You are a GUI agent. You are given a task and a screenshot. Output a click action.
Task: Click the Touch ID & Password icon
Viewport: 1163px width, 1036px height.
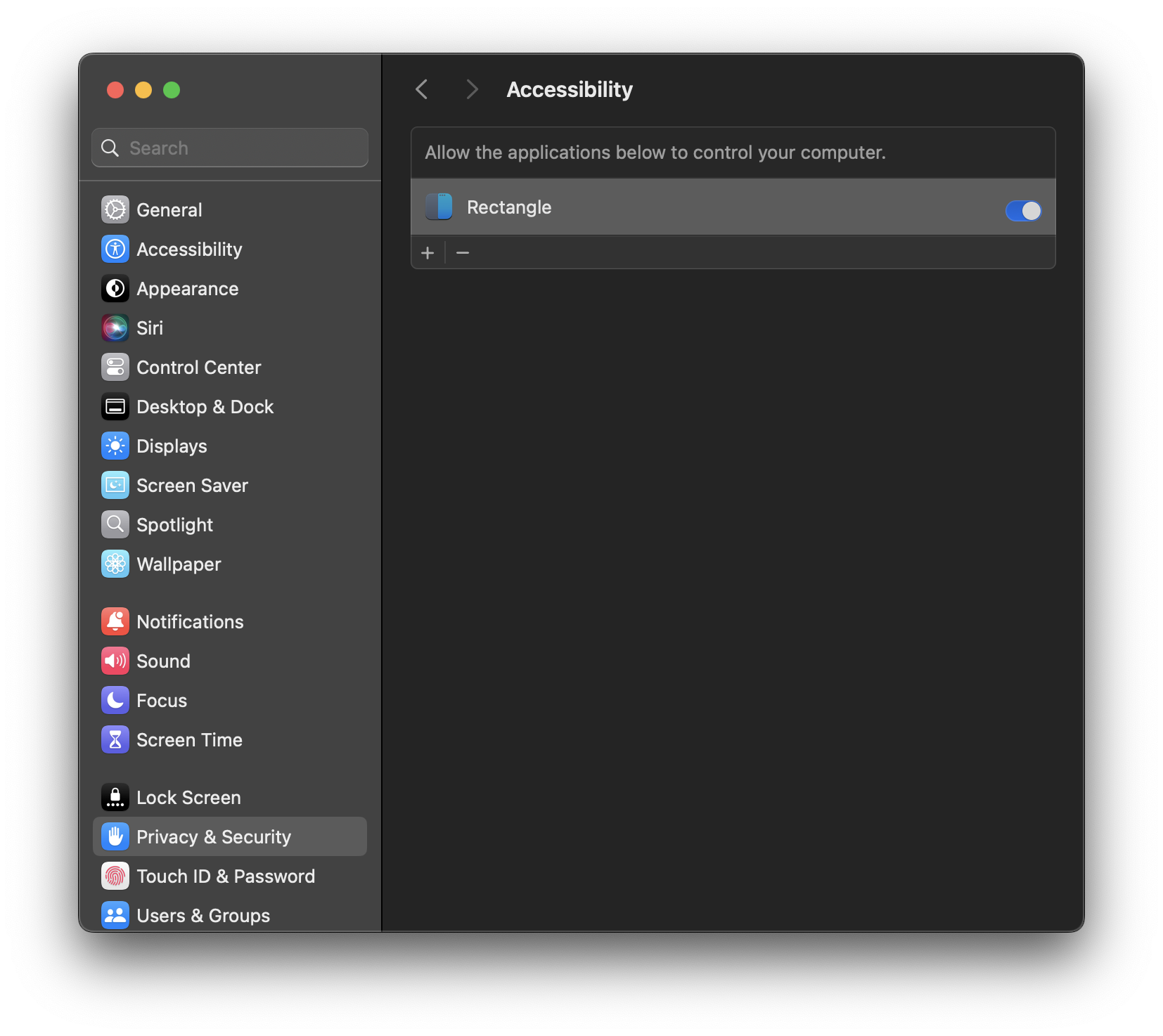pos(115,876)
